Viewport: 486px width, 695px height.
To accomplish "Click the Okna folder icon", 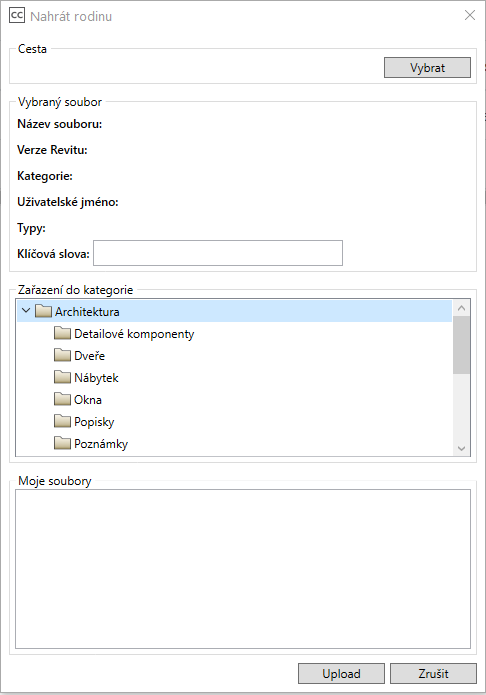I will (63, 399).
